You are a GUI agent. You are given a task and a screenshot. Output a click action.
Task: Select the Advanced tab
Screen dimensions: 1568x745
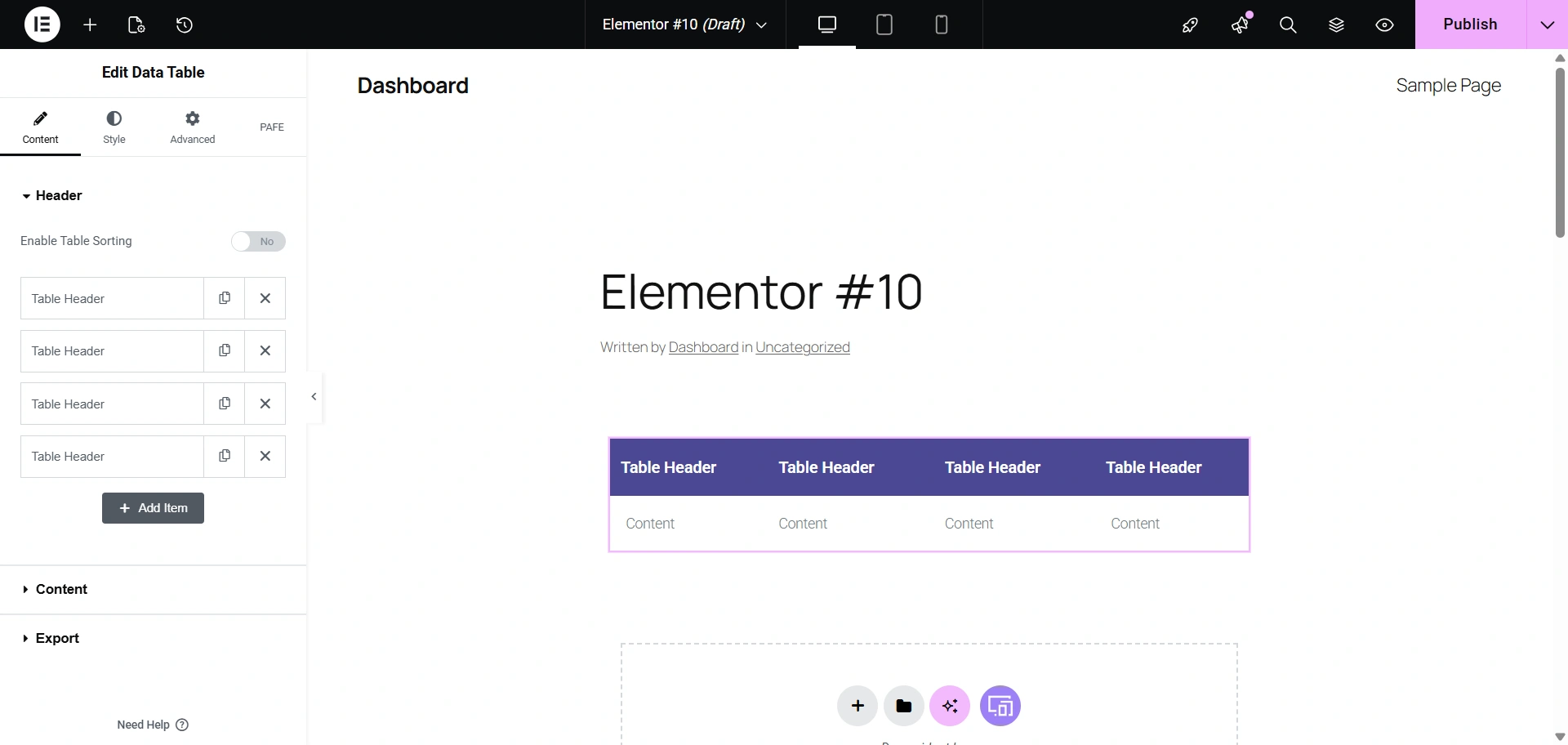[193, 127]
